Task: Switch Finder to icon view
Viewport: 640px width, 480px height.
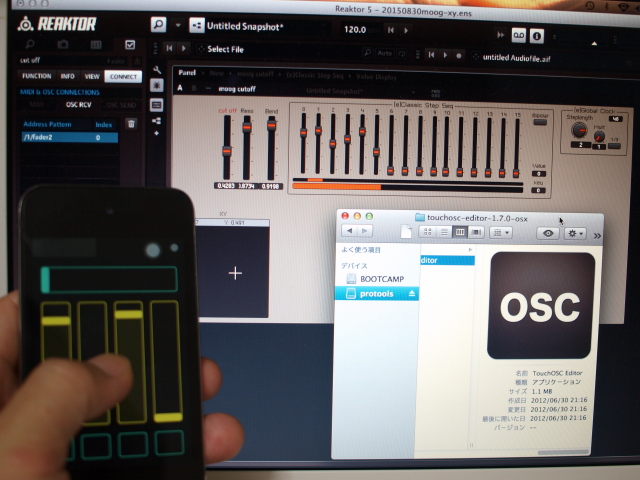Action: 427,232
